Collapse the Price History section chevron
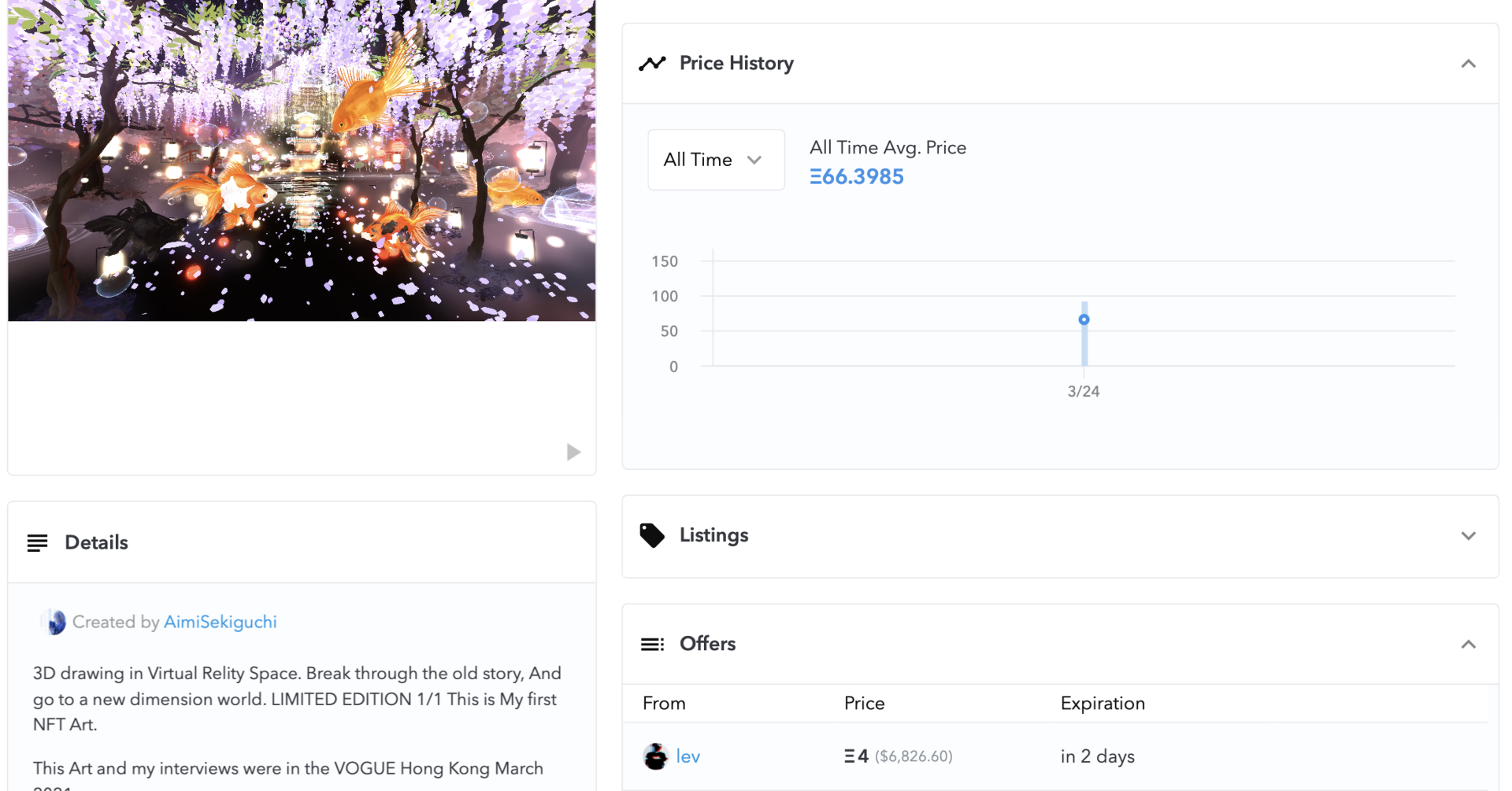 click(1468, 64)
